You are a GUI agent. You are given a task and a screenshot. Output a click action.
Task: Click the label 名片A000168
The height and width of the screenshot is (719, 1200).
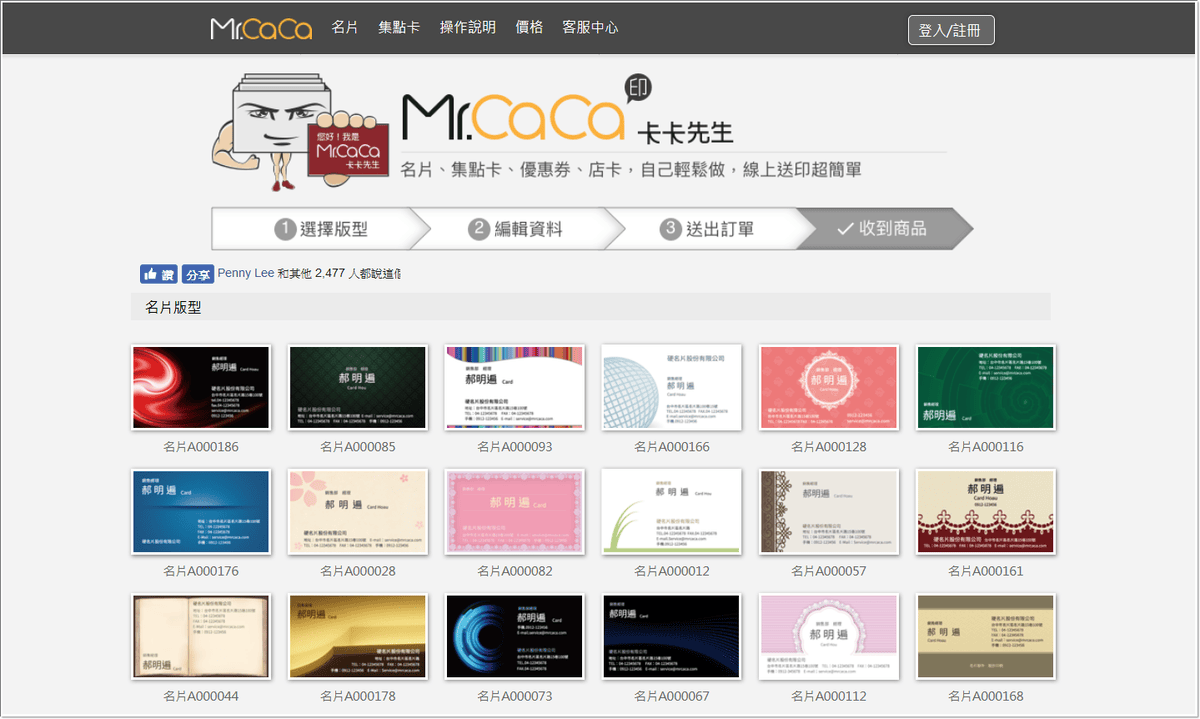pos(986,697)
